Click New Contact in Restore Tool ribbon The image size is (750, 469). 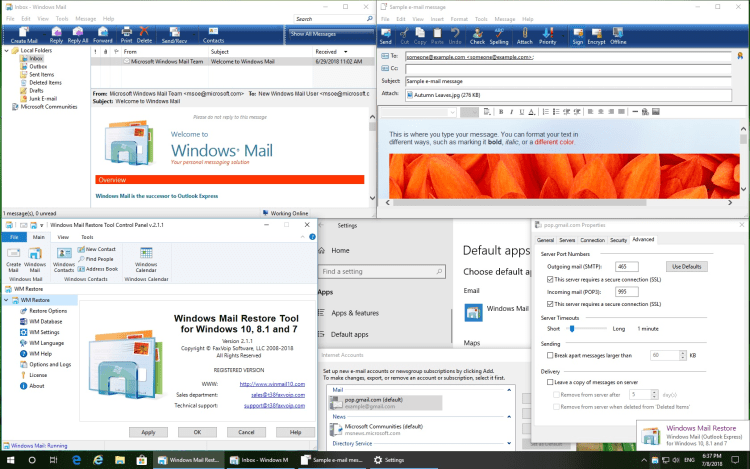pos(97,249)
